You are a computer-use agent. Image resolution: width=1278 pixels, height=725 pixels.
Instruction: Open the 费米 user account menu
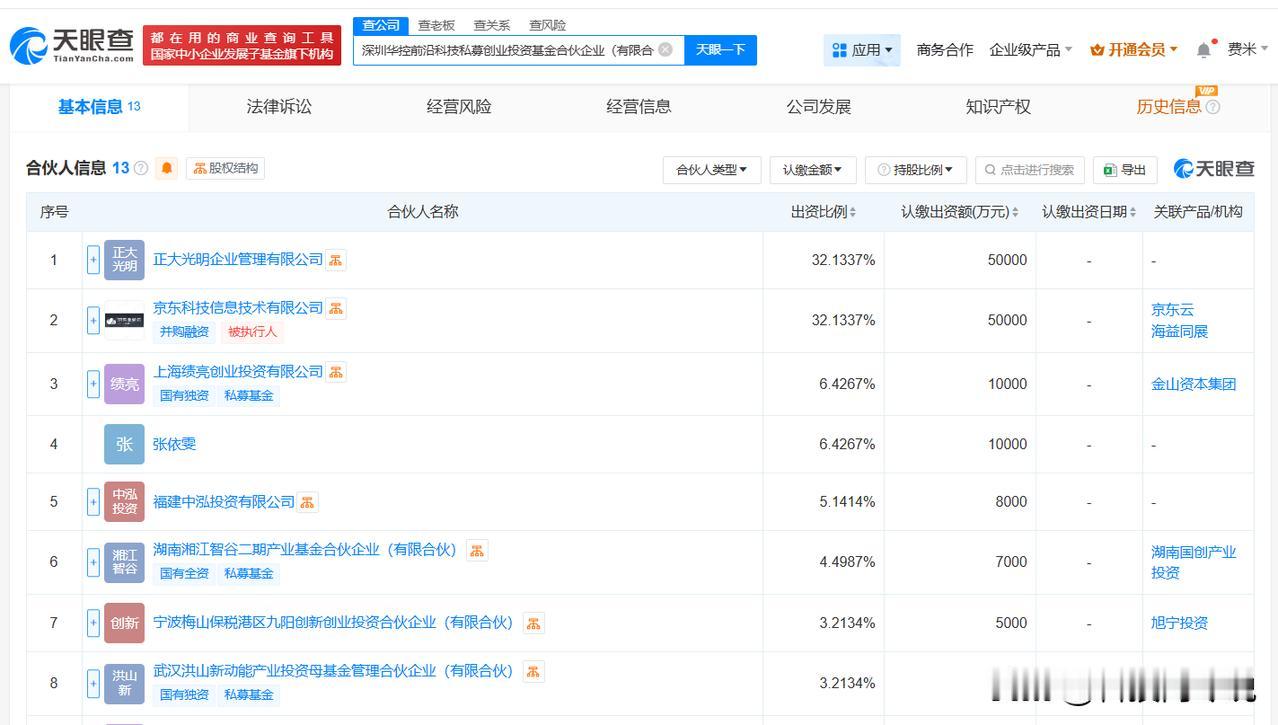tap(1248, 50)
